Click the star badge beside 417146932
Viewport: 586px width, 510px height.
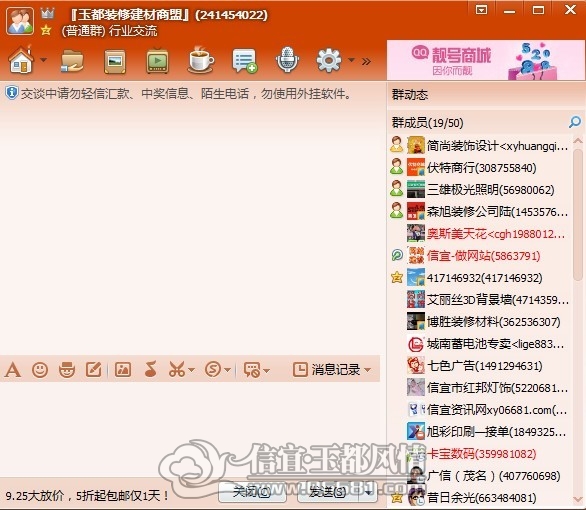pos(397,277)
